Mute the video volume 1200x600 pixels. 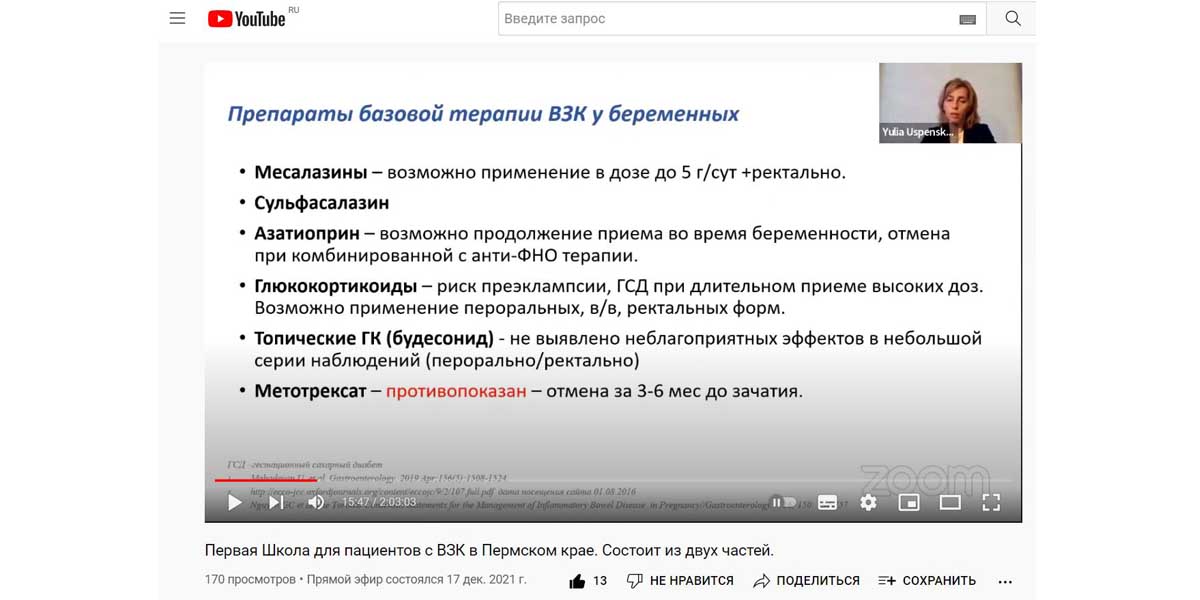[x=316, y=503]
